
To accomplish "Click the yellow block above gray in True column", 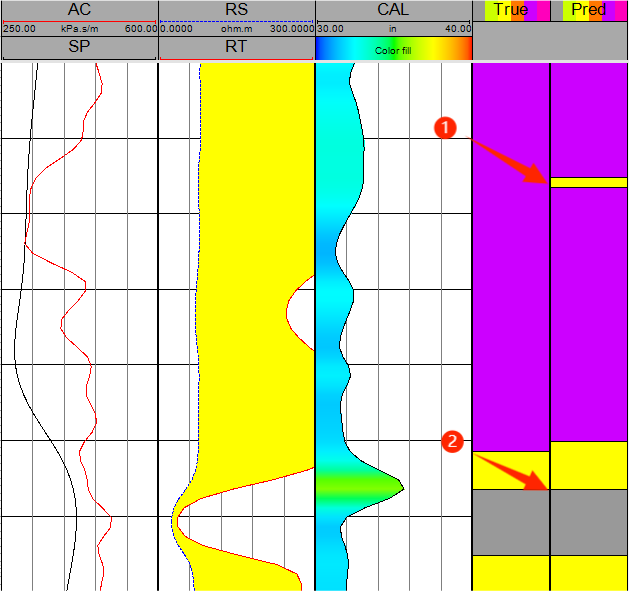I will click(510, 470).
